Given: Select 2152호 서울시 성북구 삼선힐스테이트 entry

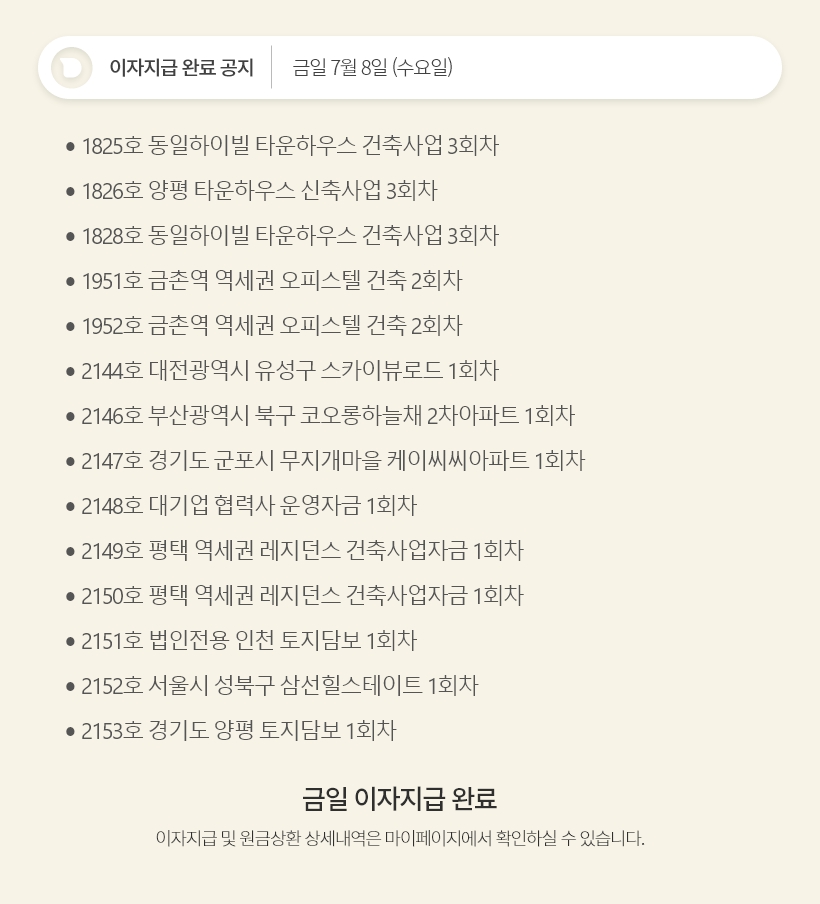Looking at the screenshot, I should [x=280, y=686].
